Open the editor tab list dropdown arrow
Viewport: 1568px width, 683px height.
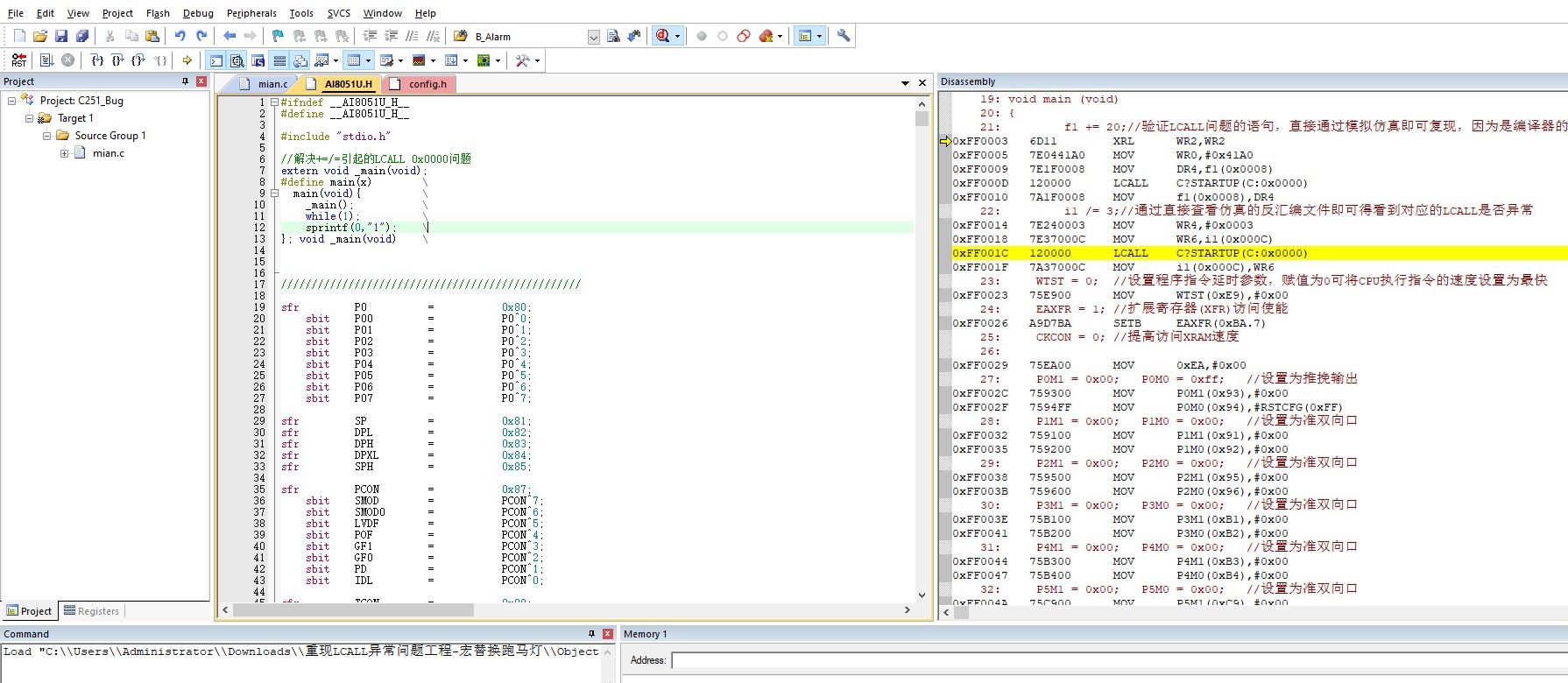click(x=905, y=83)
